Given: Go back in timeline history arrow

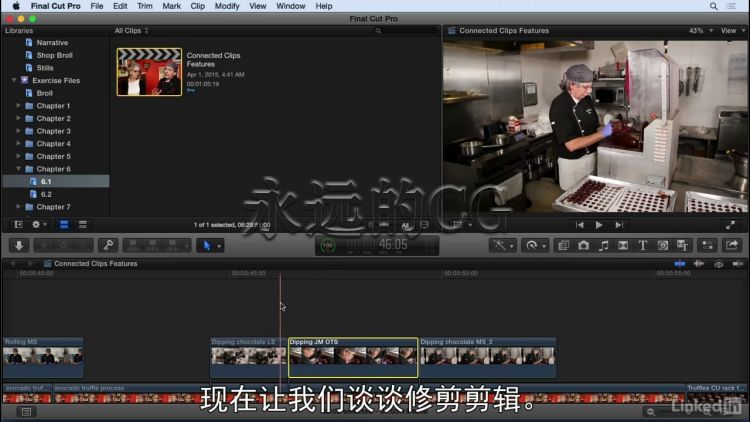Looking at the screenshot, I should click(x=12, y=264).
